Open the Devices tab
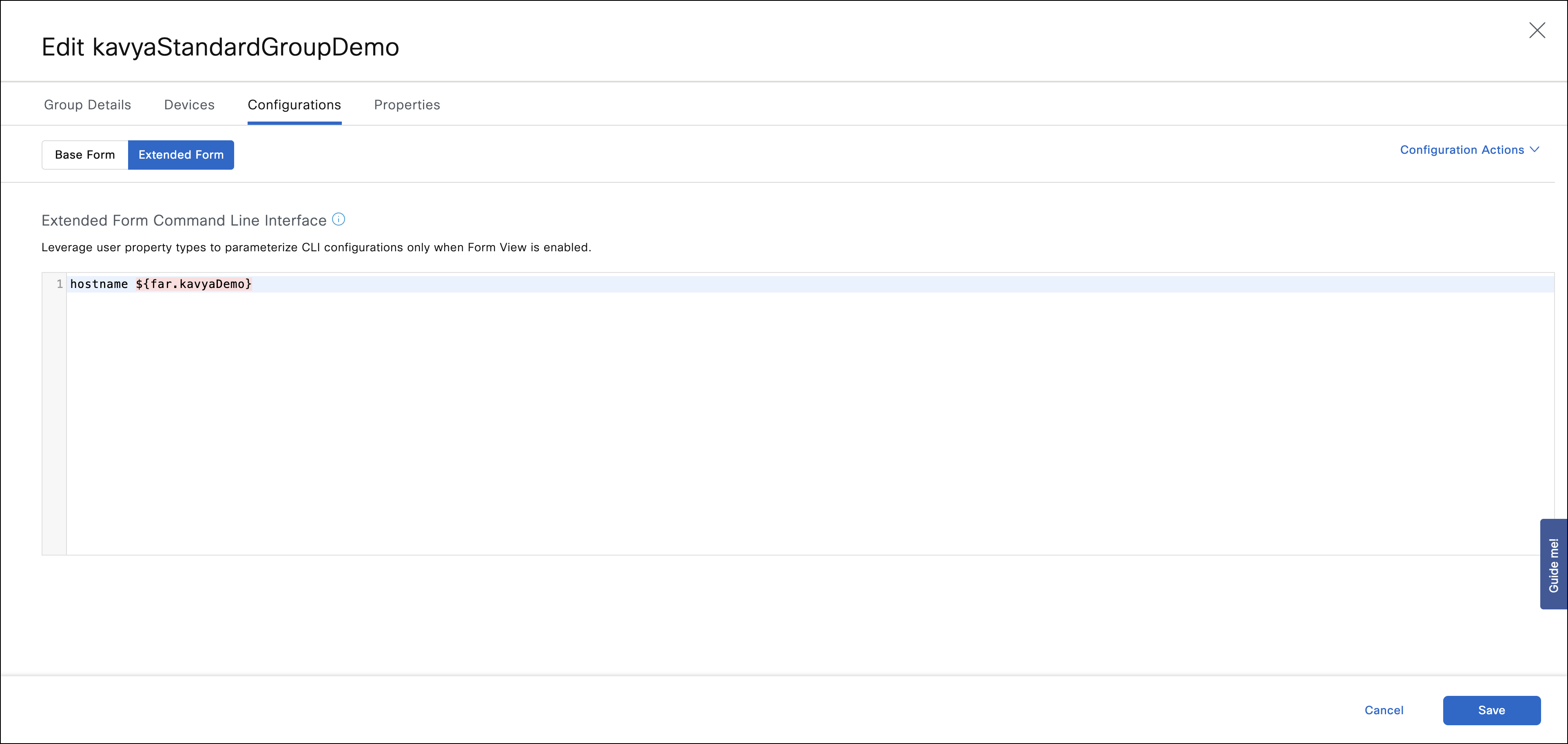This screenshot has width=1568, height=744. pyautogui.click(x=189, y=105)
